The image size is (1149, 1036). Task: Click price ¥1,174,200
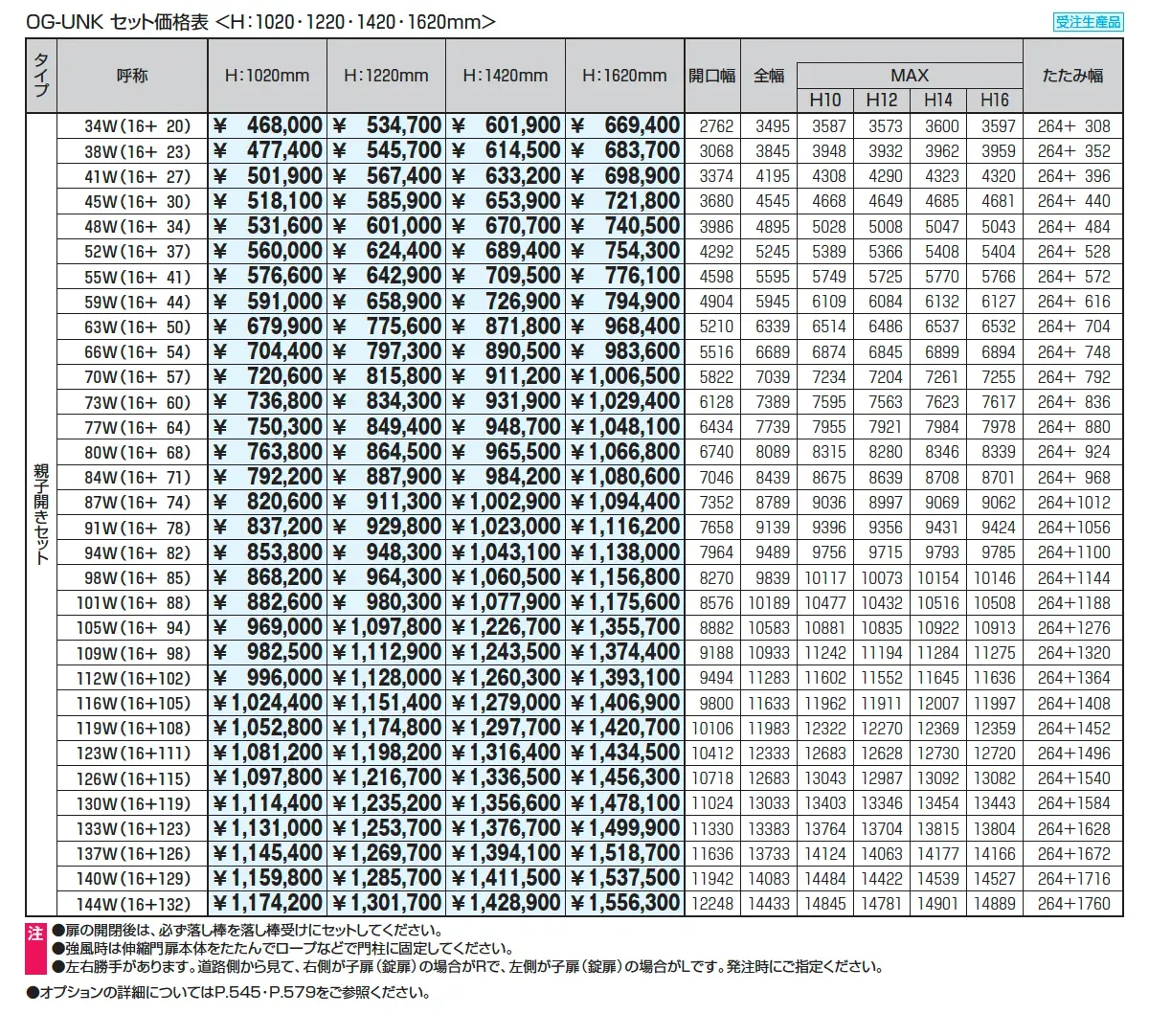(x=267, y=903)
